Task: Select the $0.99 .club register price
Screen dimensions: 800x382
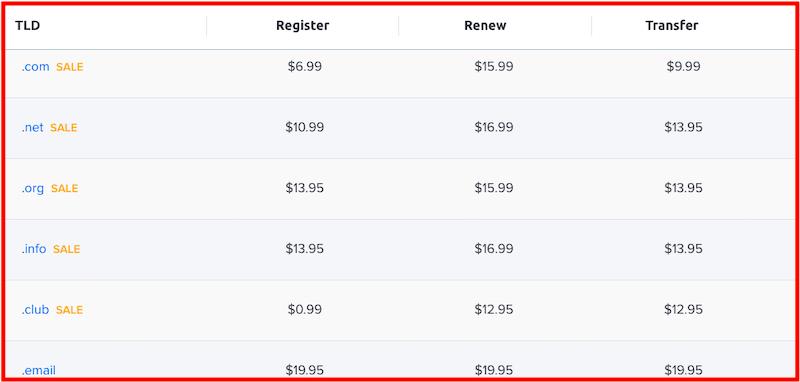Action: click(305, 310)
